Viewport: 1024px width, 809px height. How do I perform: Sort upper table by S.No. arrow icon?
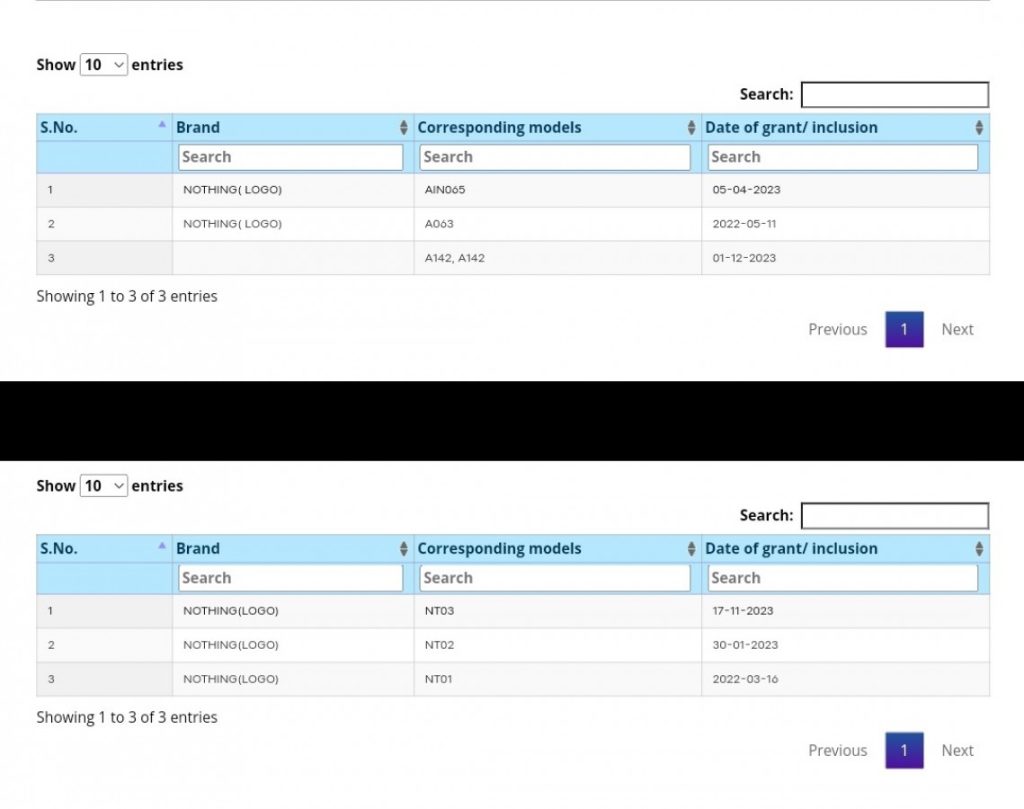(x=162, y=125)
